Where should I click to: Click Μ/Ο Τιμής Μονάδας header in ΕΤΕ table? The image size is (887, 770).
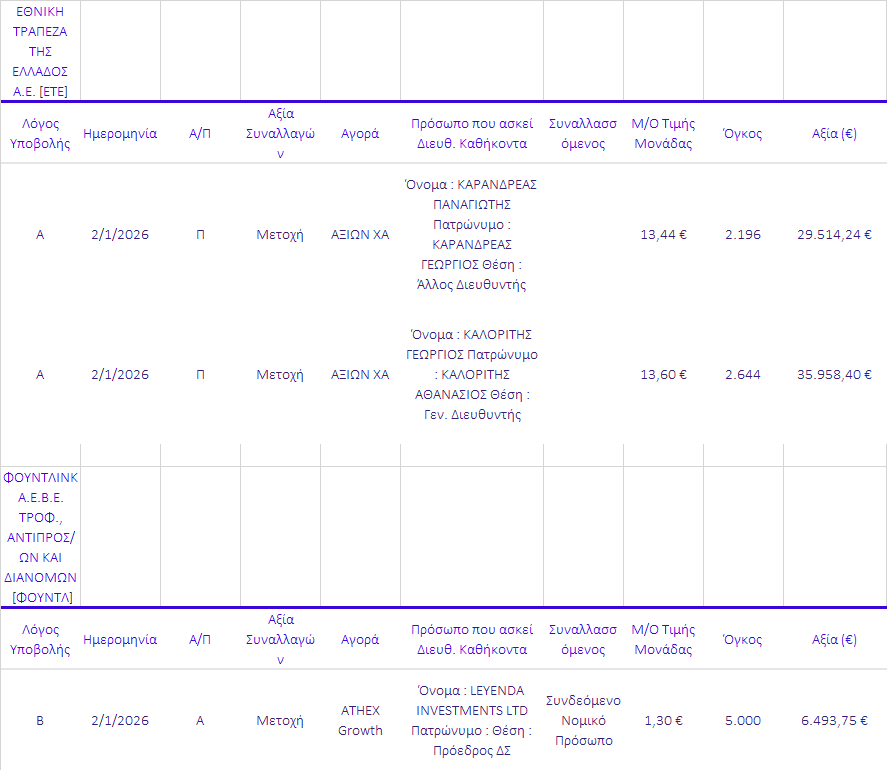click(664, 134)
